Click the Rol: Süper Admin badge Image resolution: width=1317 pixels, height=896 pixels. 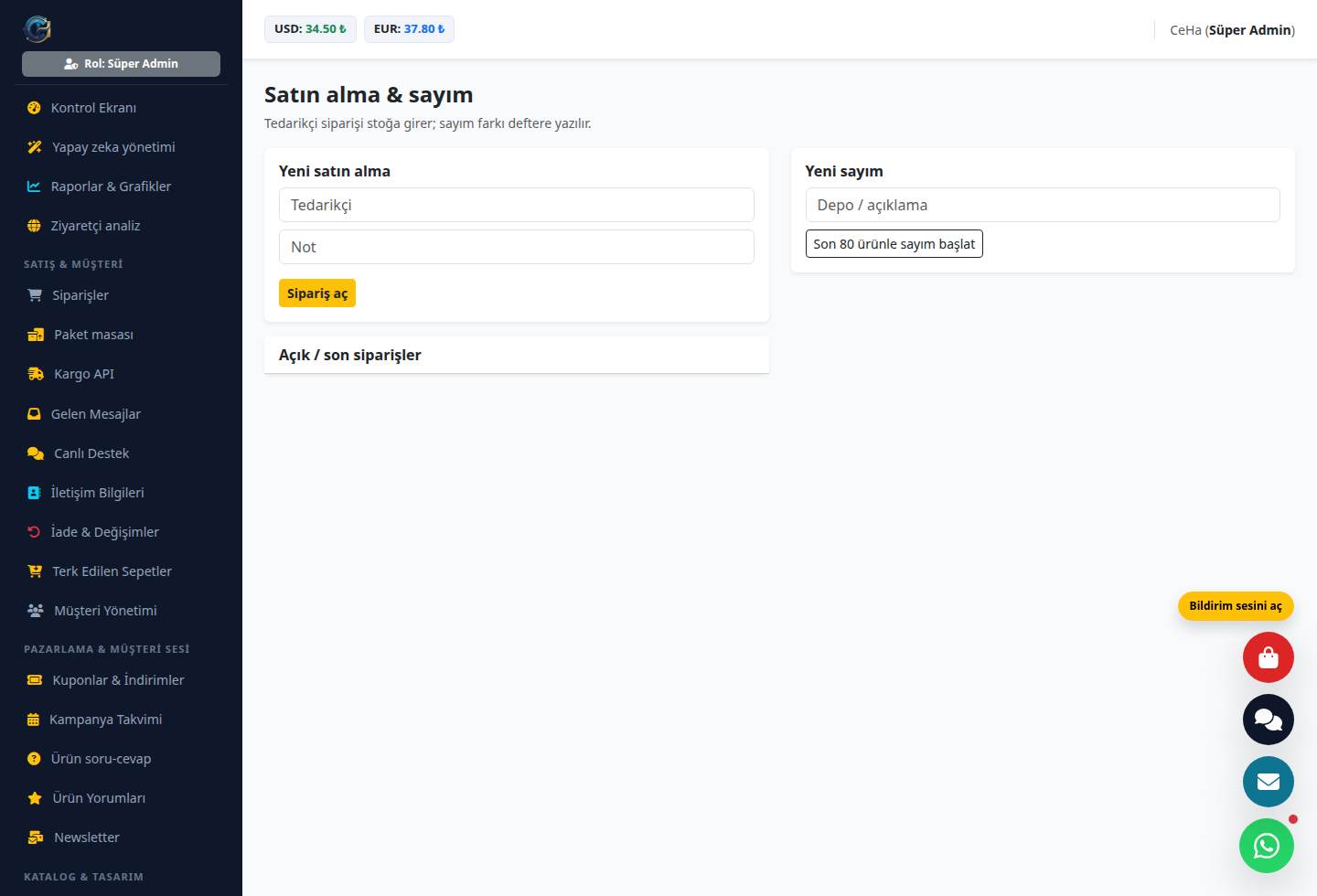pos(121,64)
